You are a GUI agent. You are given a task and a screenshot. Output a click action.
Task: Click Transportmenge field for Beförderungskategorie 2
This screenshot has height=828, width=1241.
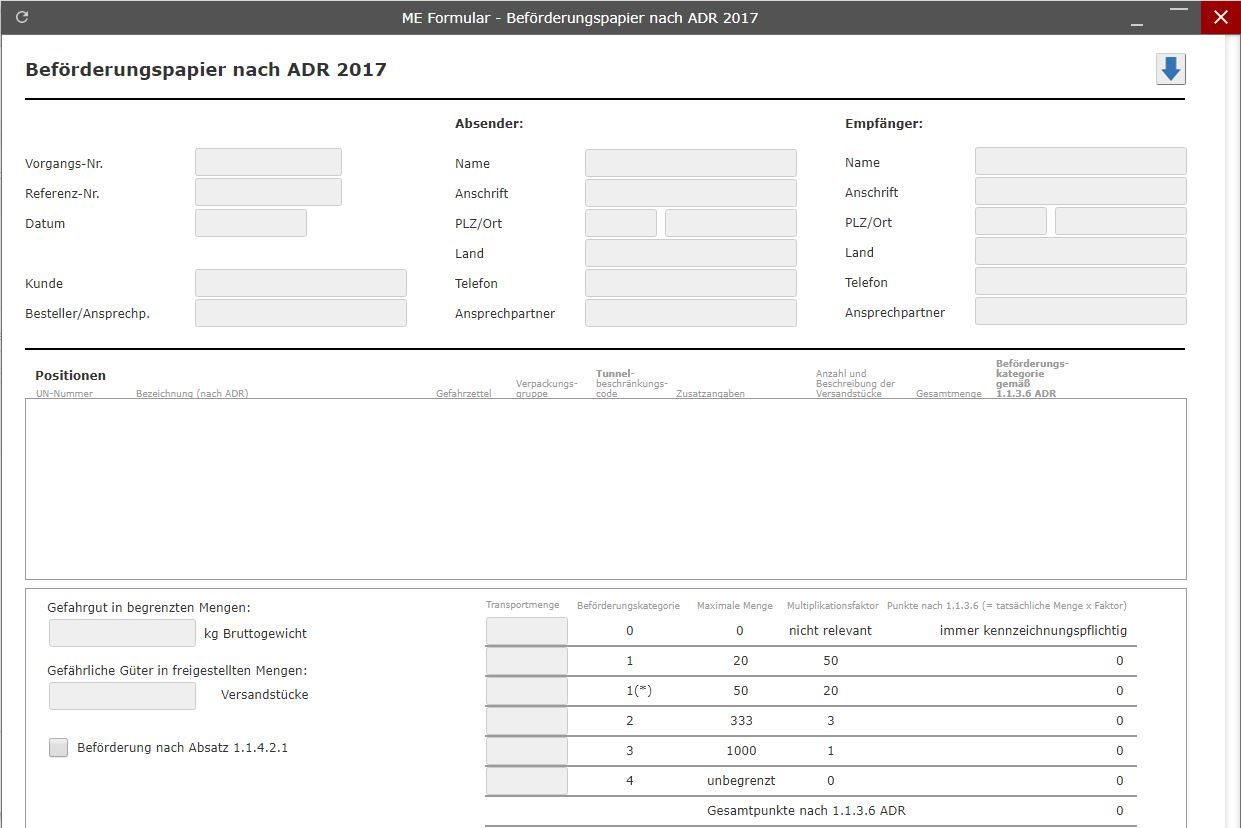coord(526,721)
